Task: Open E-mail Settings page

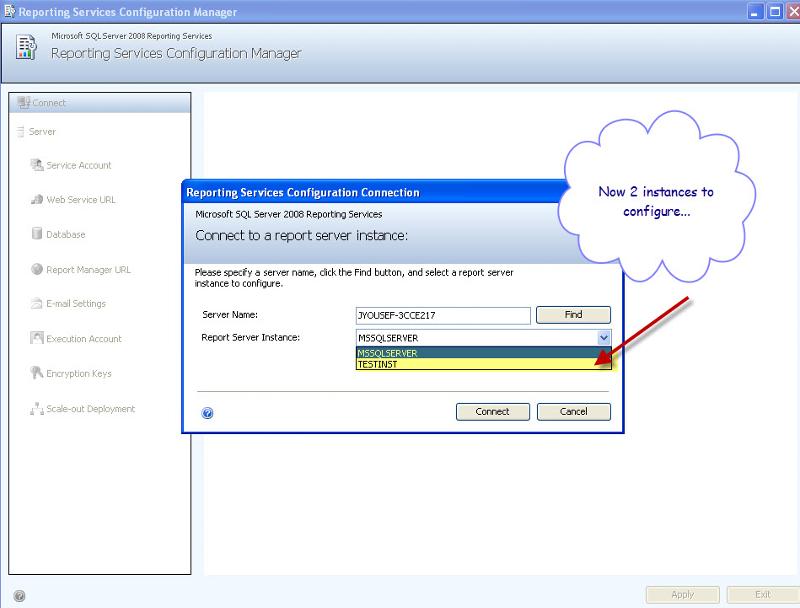Action: tap(76, 304)
